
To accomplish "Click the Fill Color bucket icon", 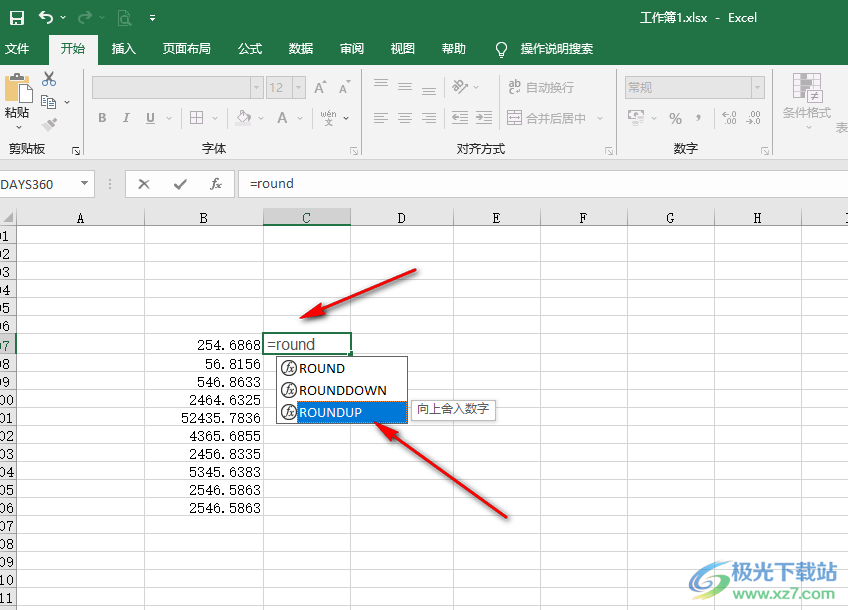I will tap(244, 118).
